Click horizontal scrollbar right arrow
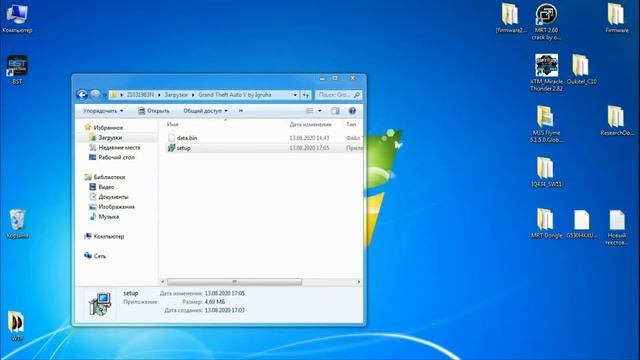This screenshot has height=360, width=640. [359, 282]
